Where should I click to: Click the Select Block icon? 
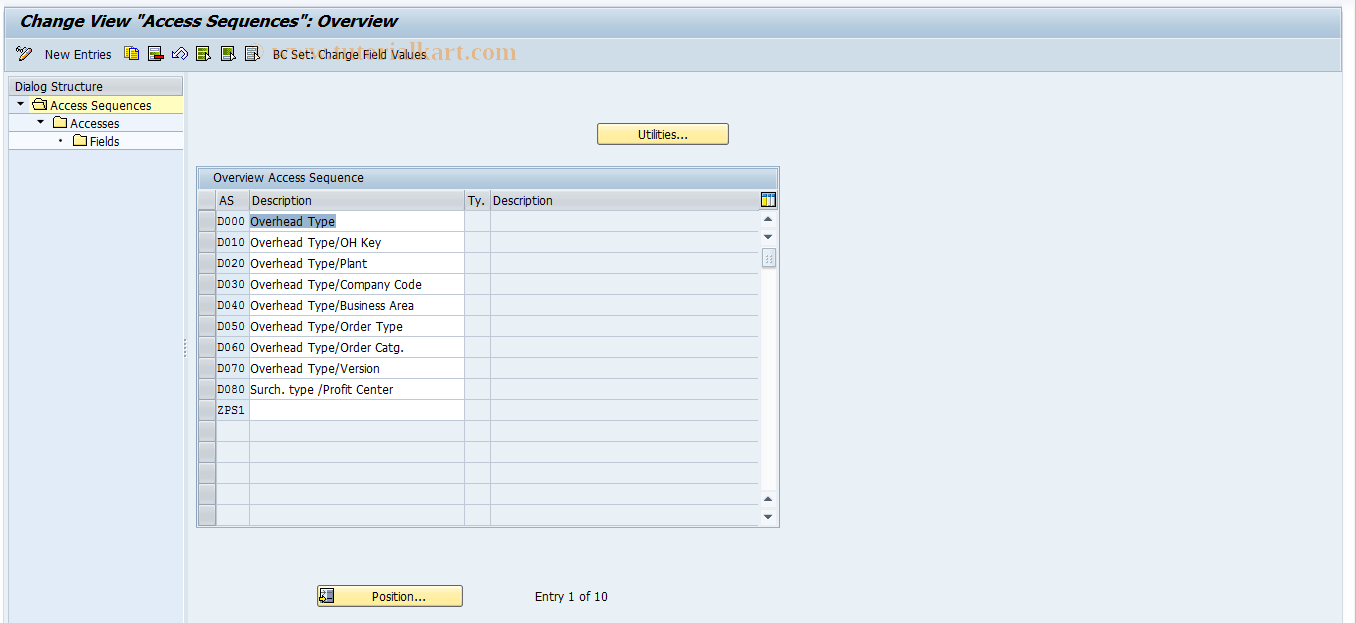228,54
